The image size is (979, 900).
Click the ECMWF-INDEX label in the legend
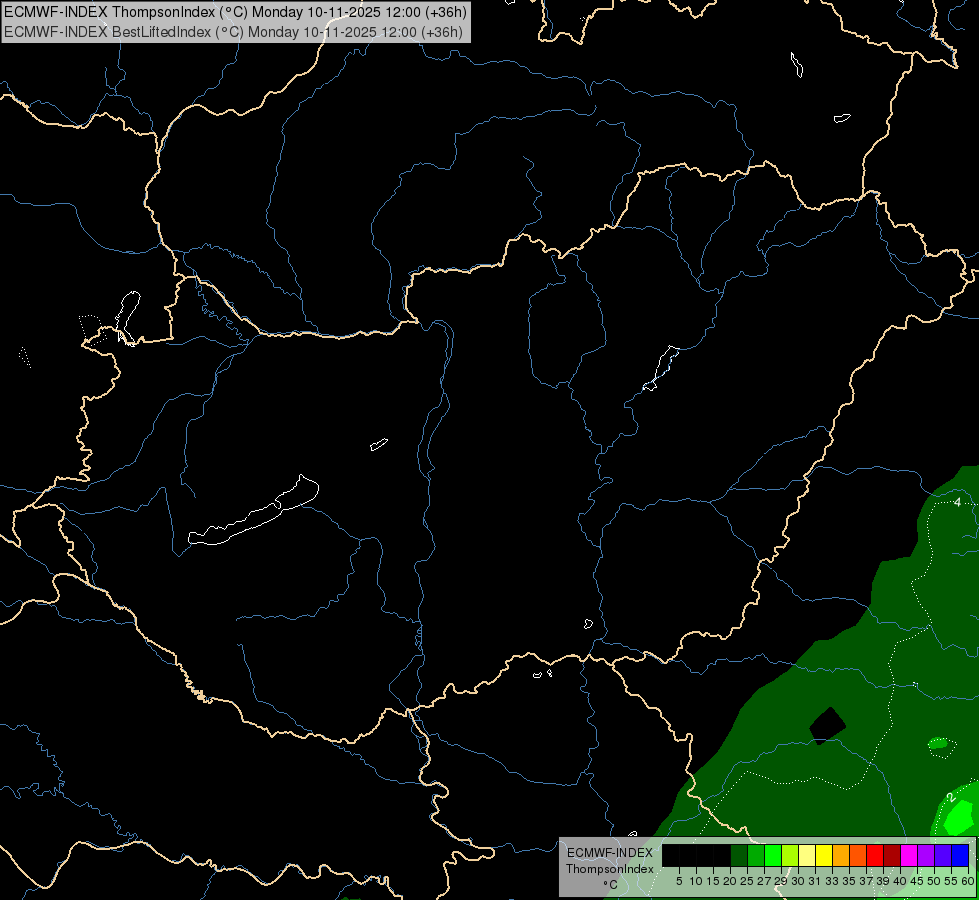610,853
